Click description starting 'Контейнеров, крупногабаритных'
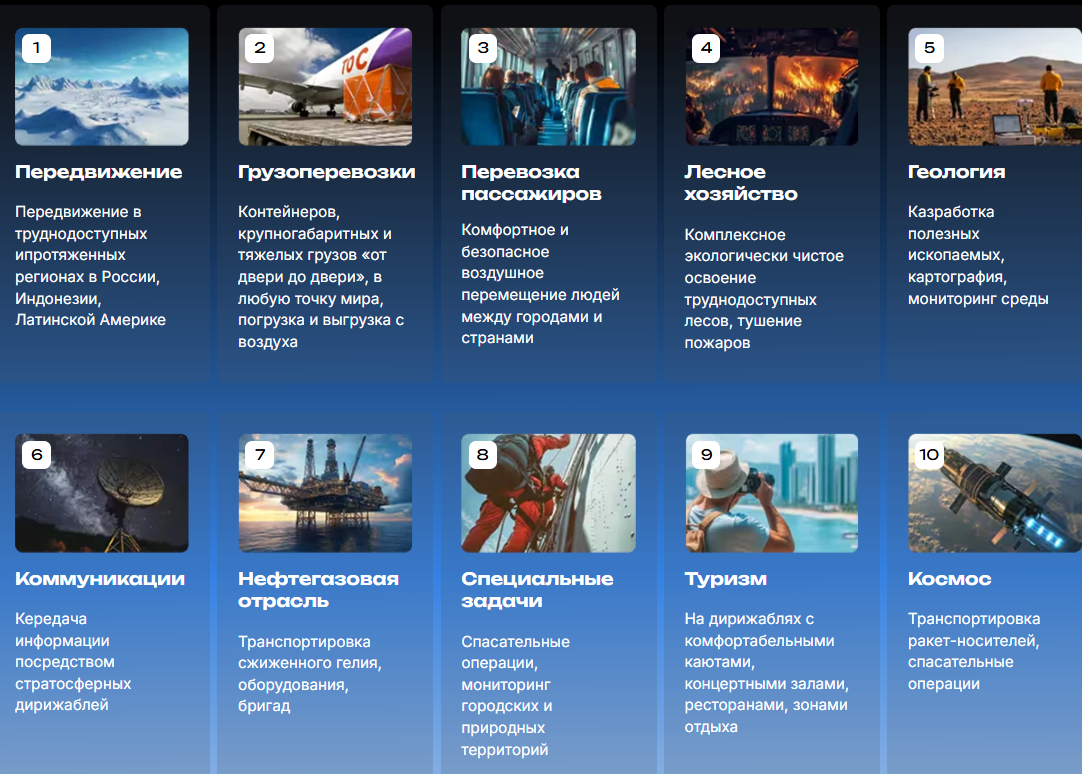 321,277
